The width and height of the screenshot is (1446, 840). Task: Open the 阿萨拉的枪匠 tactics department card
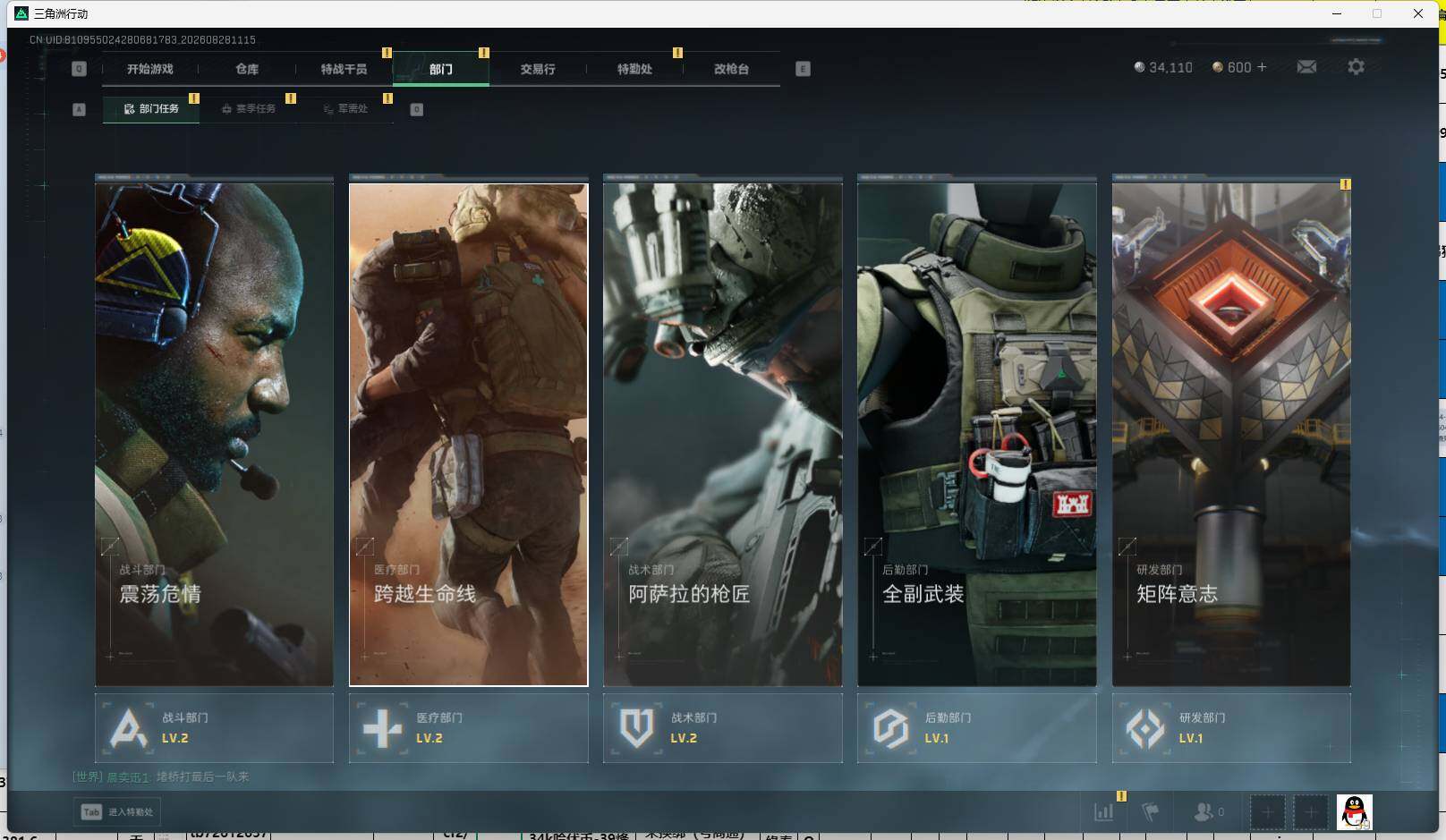722,434
